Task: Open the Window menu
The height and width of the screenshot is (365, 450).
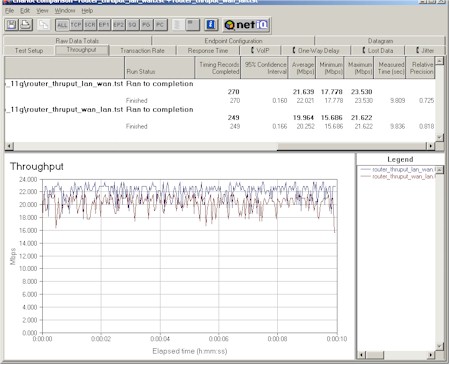Action: click(x=65, y=11)
